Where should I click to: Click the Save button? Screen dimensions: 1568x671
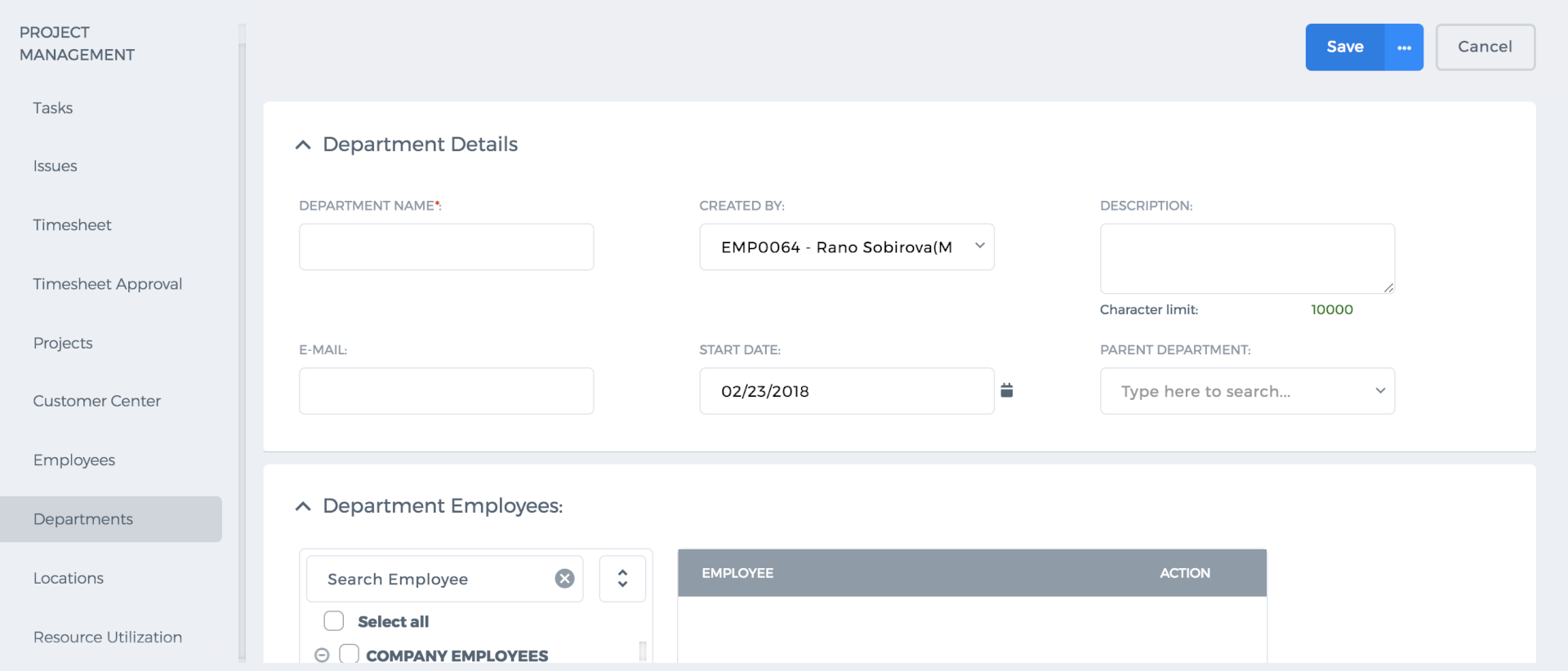1345,47
